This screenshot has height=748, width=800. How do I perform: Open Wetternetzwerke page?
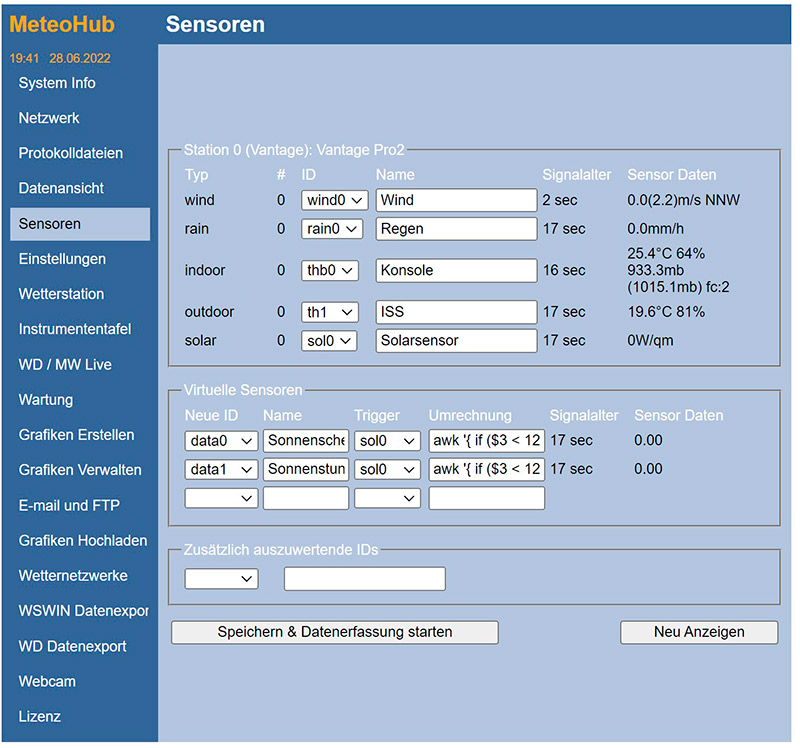(x=73, y=576)
